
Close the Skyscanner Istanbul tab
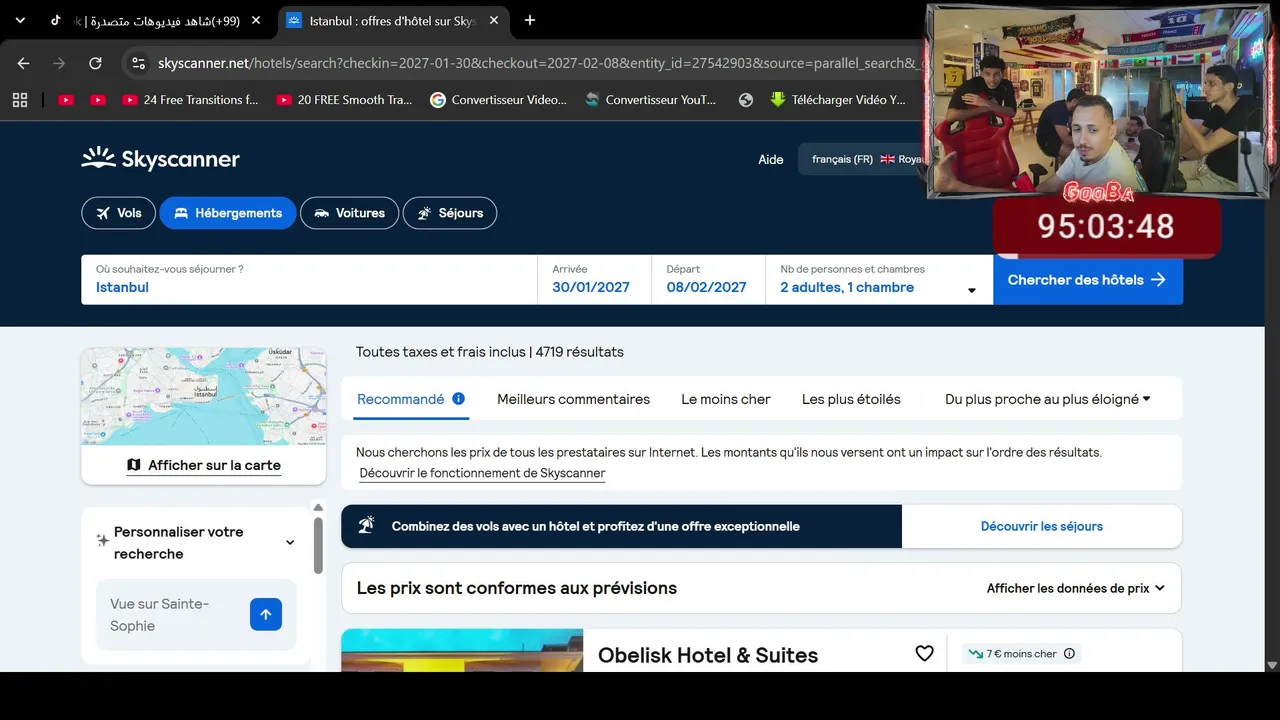(x=493, y=20)
